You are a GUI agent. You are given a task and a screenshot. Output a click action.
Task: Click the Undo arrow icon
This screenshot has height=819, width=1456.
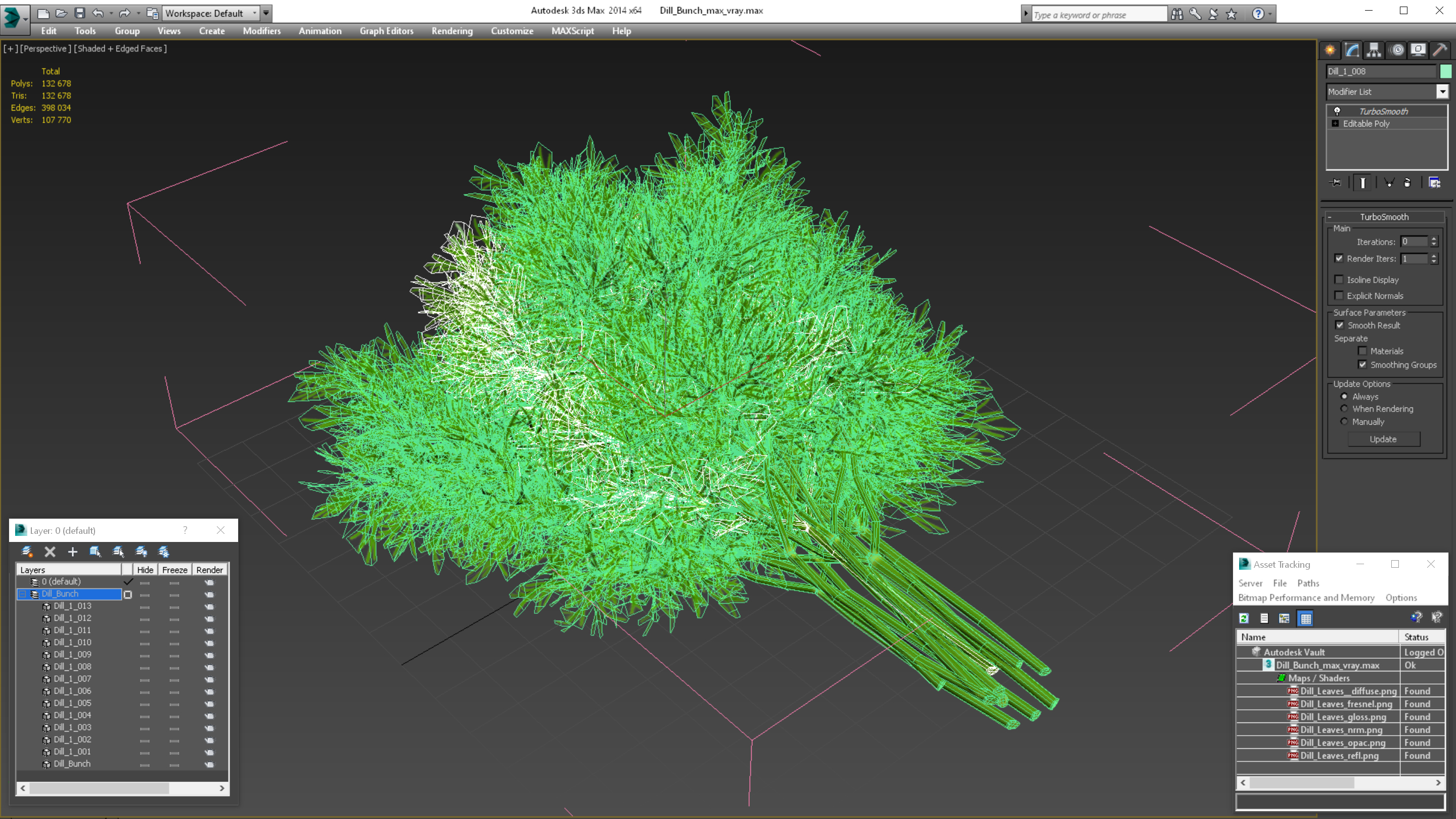click(x=98, y=13)
